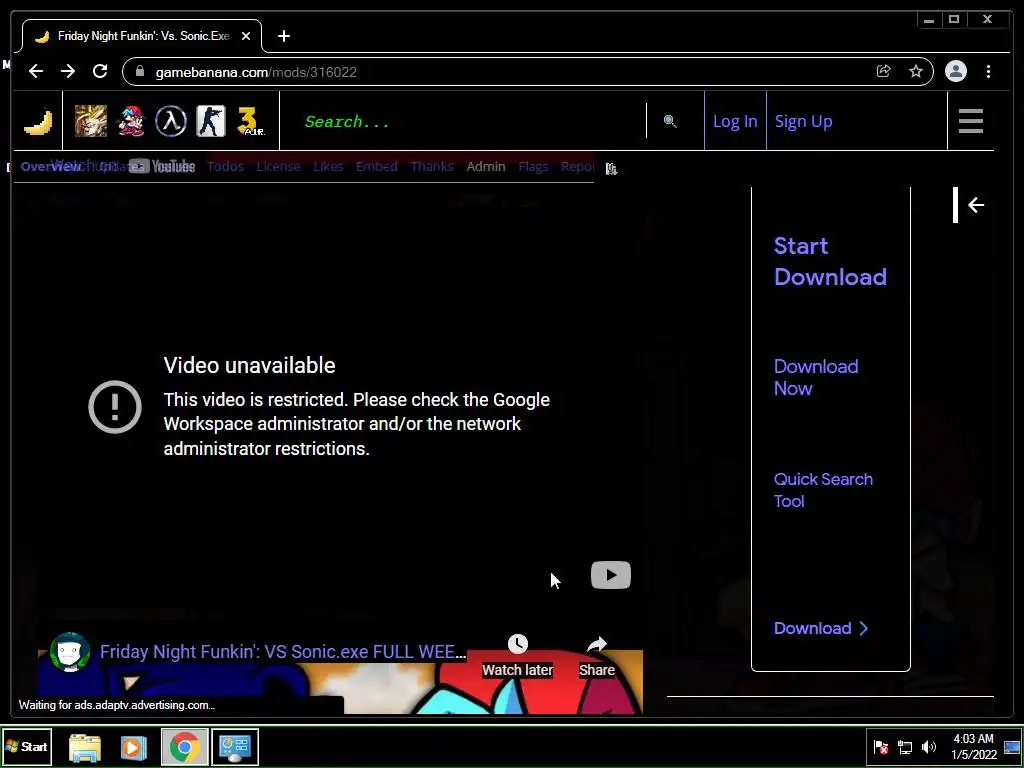The image size is (1024, 768).
Task: Open the Counter-Strike game icon
Action: (211, 121)
